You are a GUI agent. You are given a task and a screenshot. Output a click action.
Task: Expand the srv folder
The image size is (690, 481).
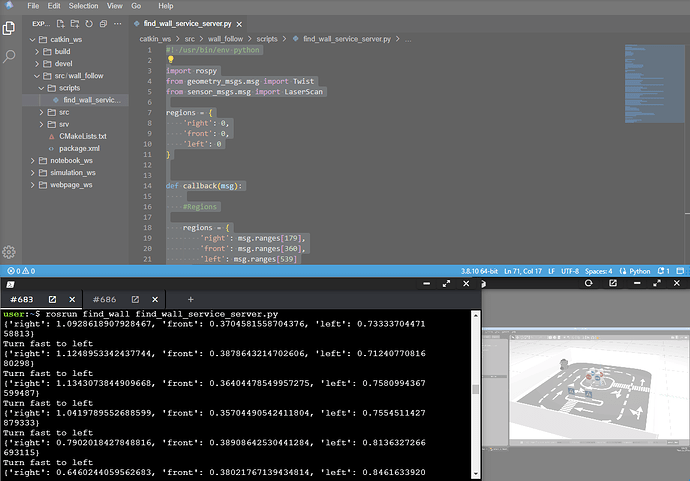click(63, 124)
